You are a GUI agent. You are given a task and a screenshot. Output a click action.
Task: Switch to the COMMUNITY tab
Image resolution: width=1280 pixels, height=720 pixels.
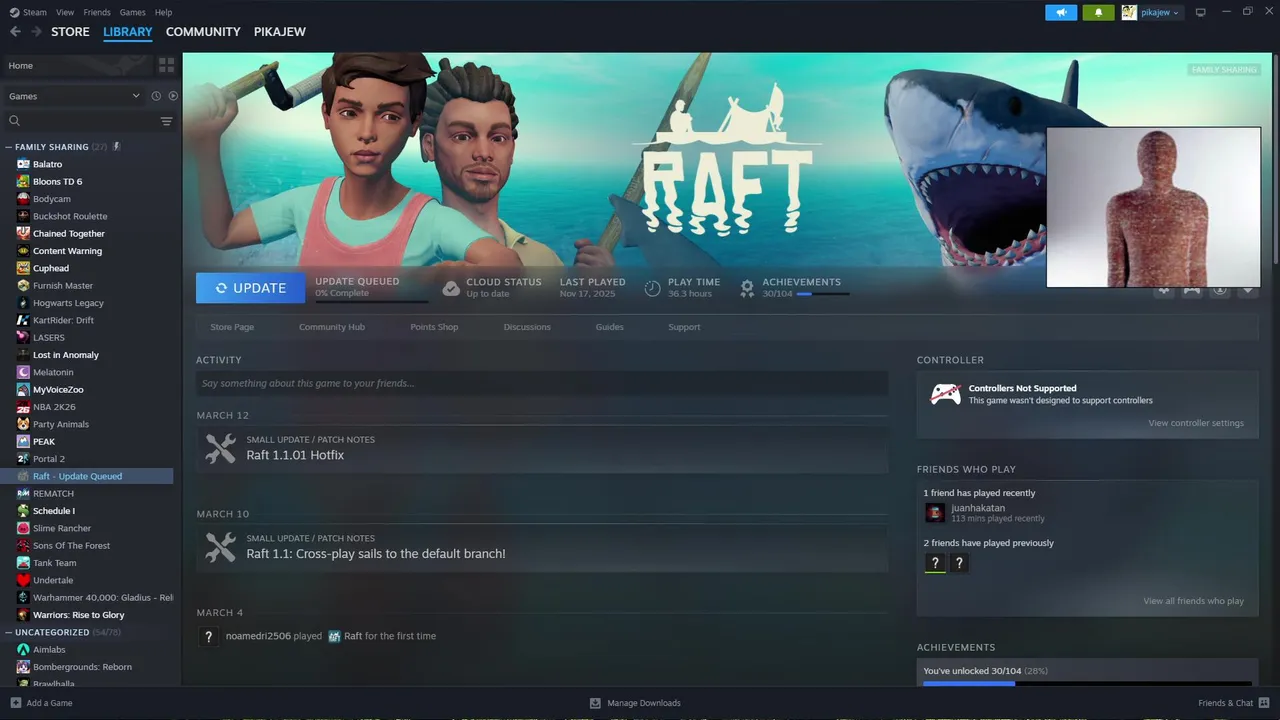pos(203,32)
